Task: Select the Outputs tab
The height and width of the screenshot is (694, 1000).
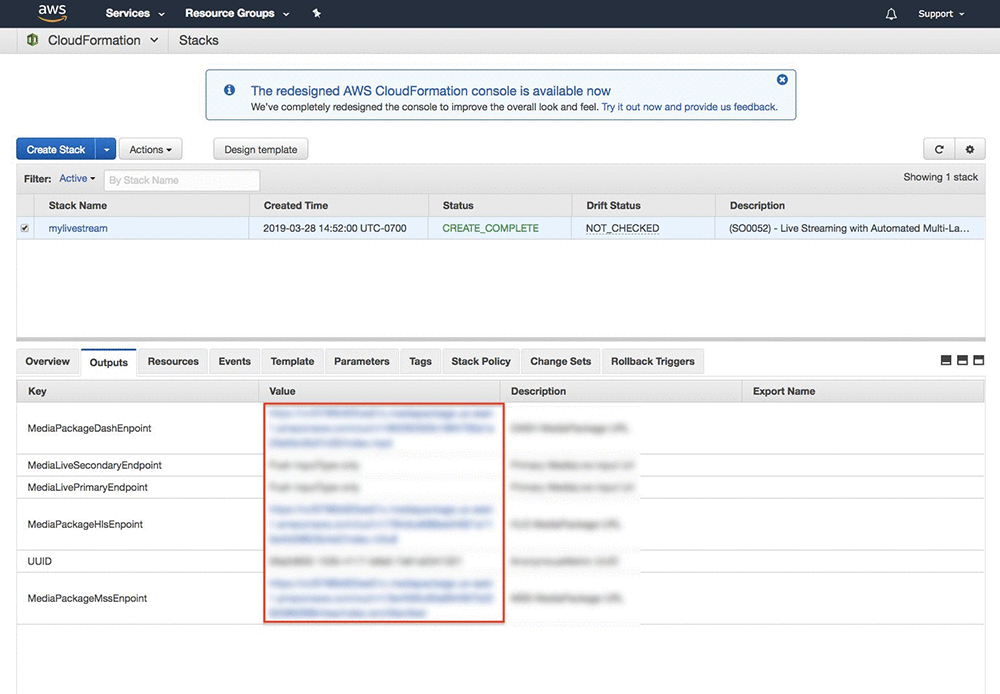Action: (x=108, y=362)
